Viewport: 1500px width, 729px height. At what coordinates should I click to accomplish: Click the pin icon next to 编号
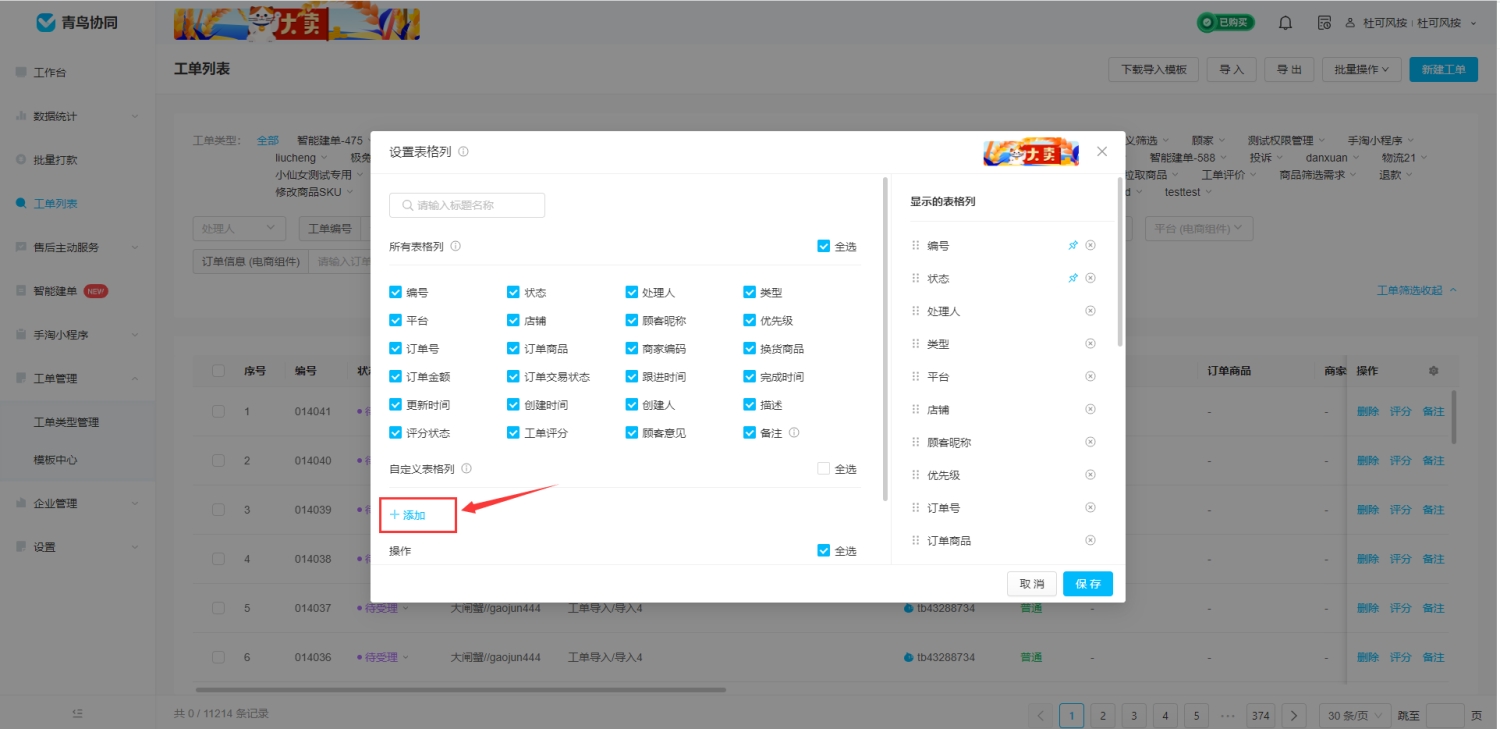point(1073,245)
